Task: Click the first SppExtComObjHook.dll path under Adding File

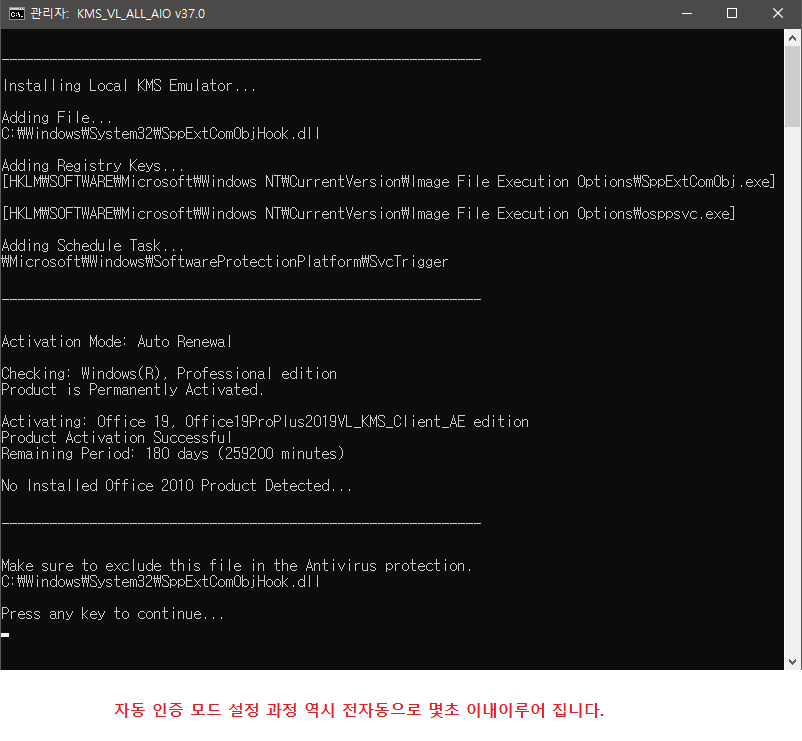Action: (161, 134)
